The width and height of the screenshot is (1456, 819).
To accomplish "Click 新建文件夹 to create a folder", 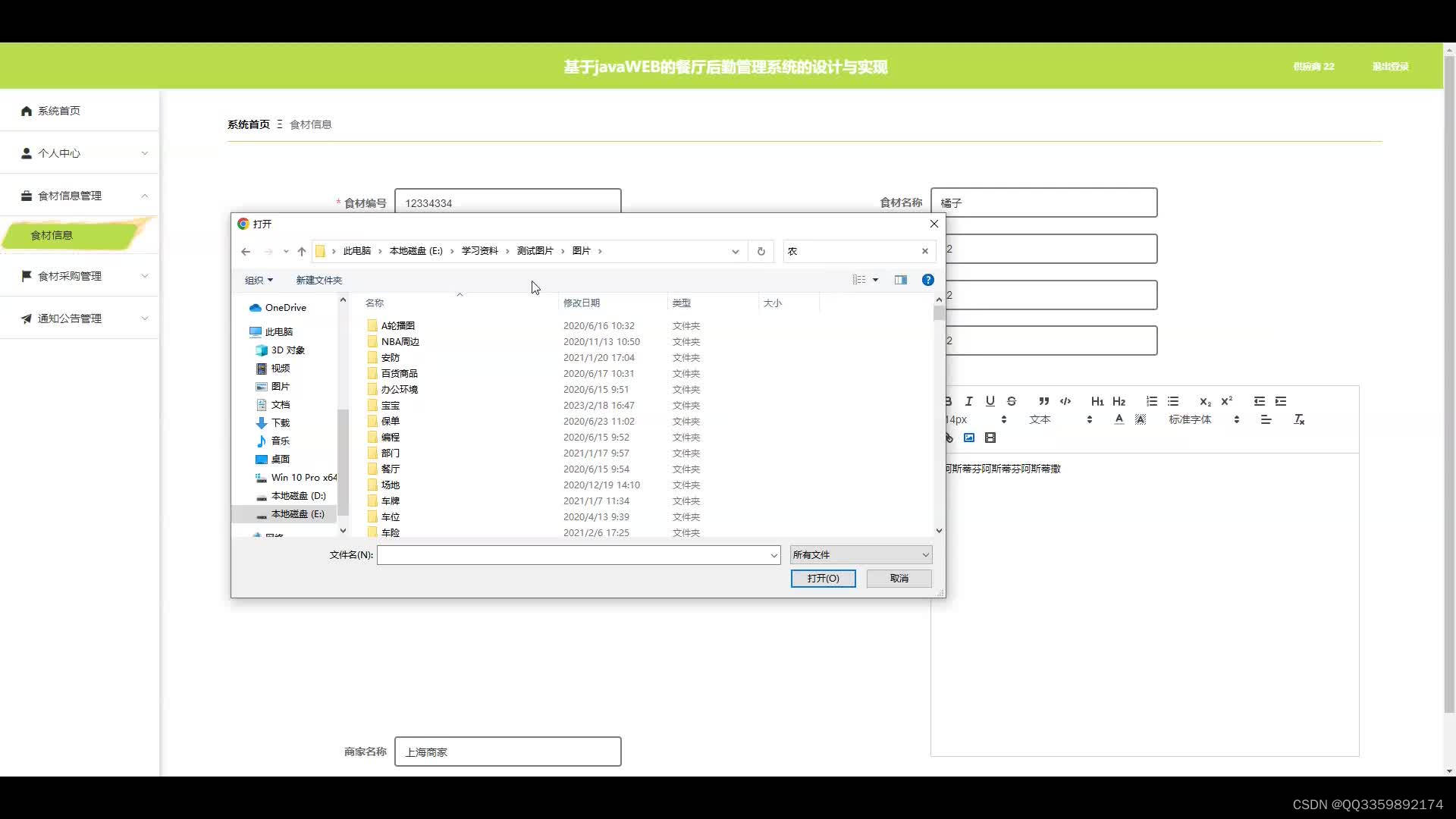I will 318,280.
